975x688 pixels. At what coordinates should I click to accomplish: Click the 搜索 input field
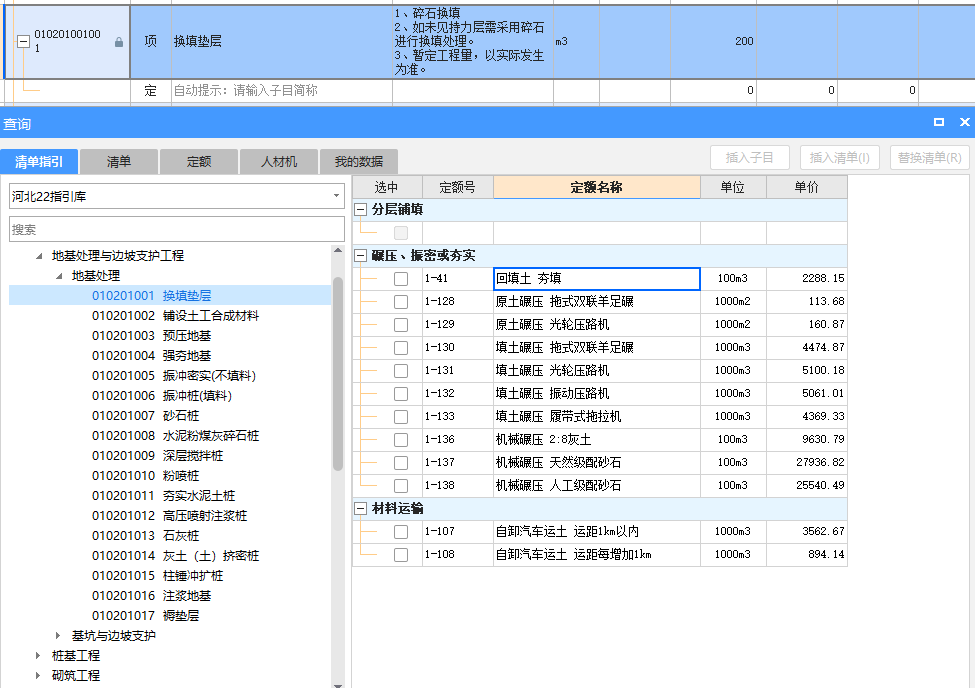click(x=177, y=229)
